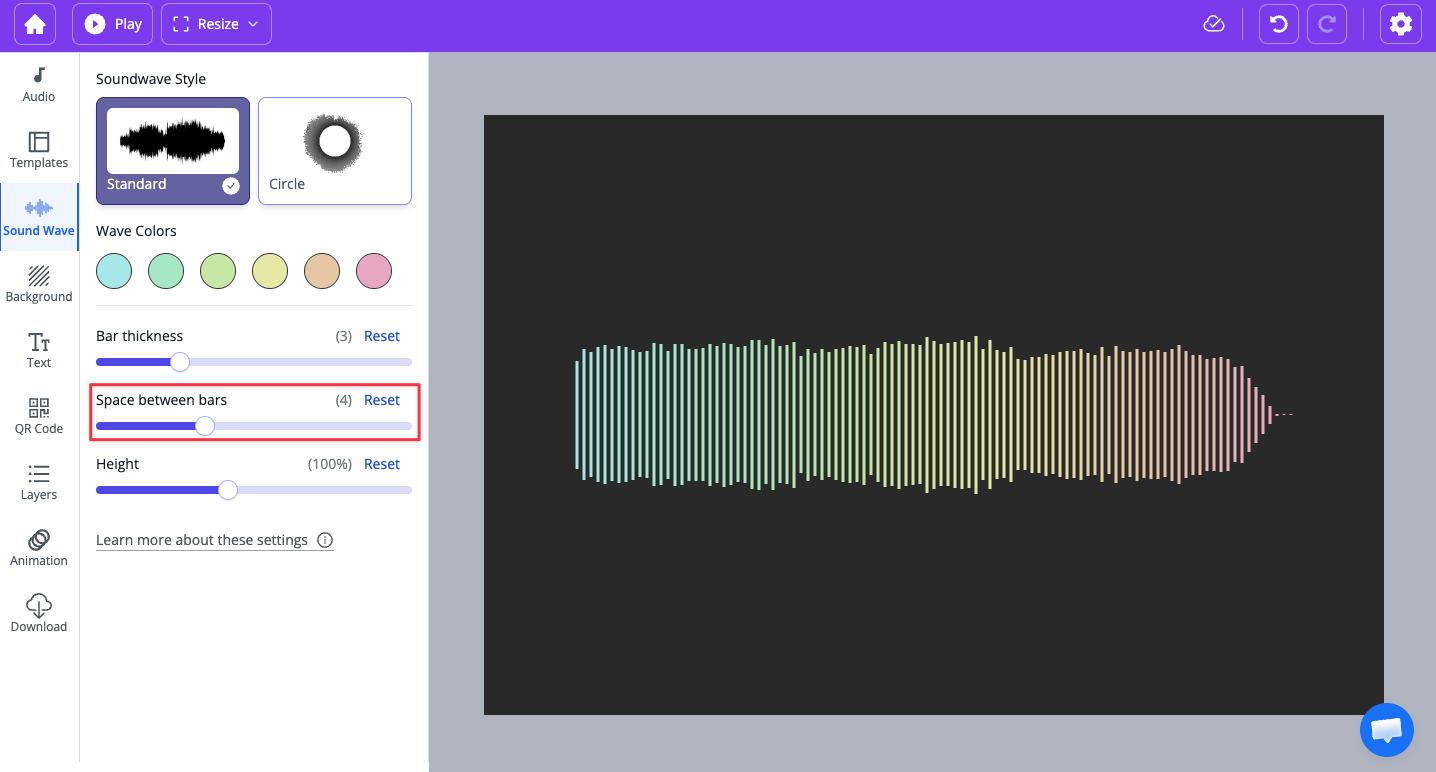Screen dimensions: 1436x772
Task: Click the Home button
Action: pyautogui.click(x=34, y=24)
